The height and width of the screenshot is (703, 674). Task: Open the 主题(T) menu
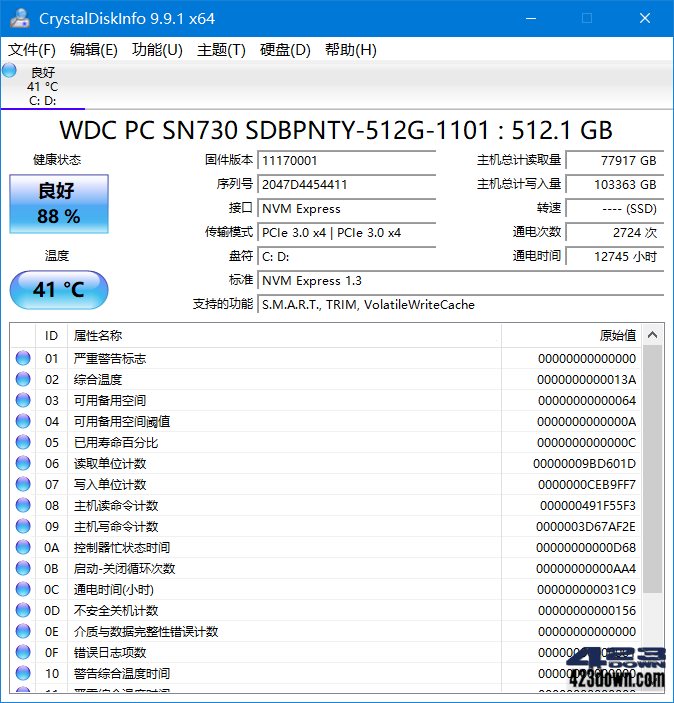[221, 49]
